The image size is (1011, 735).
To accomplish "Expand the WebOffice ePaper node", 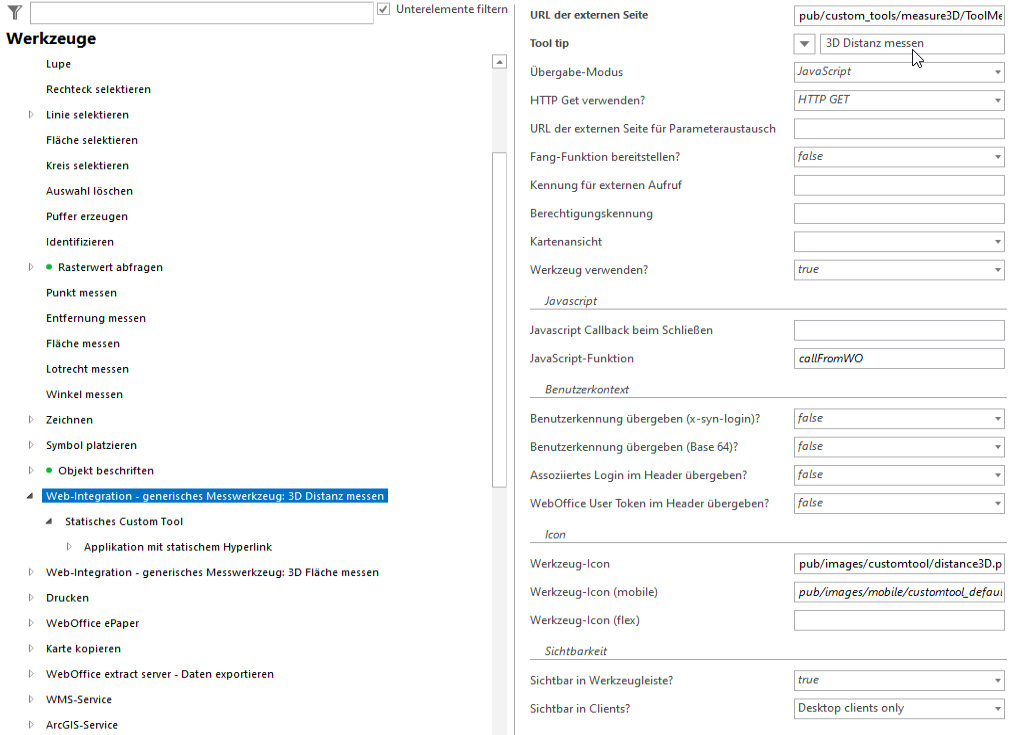I will pyautogui.click(x=29, y=622).
